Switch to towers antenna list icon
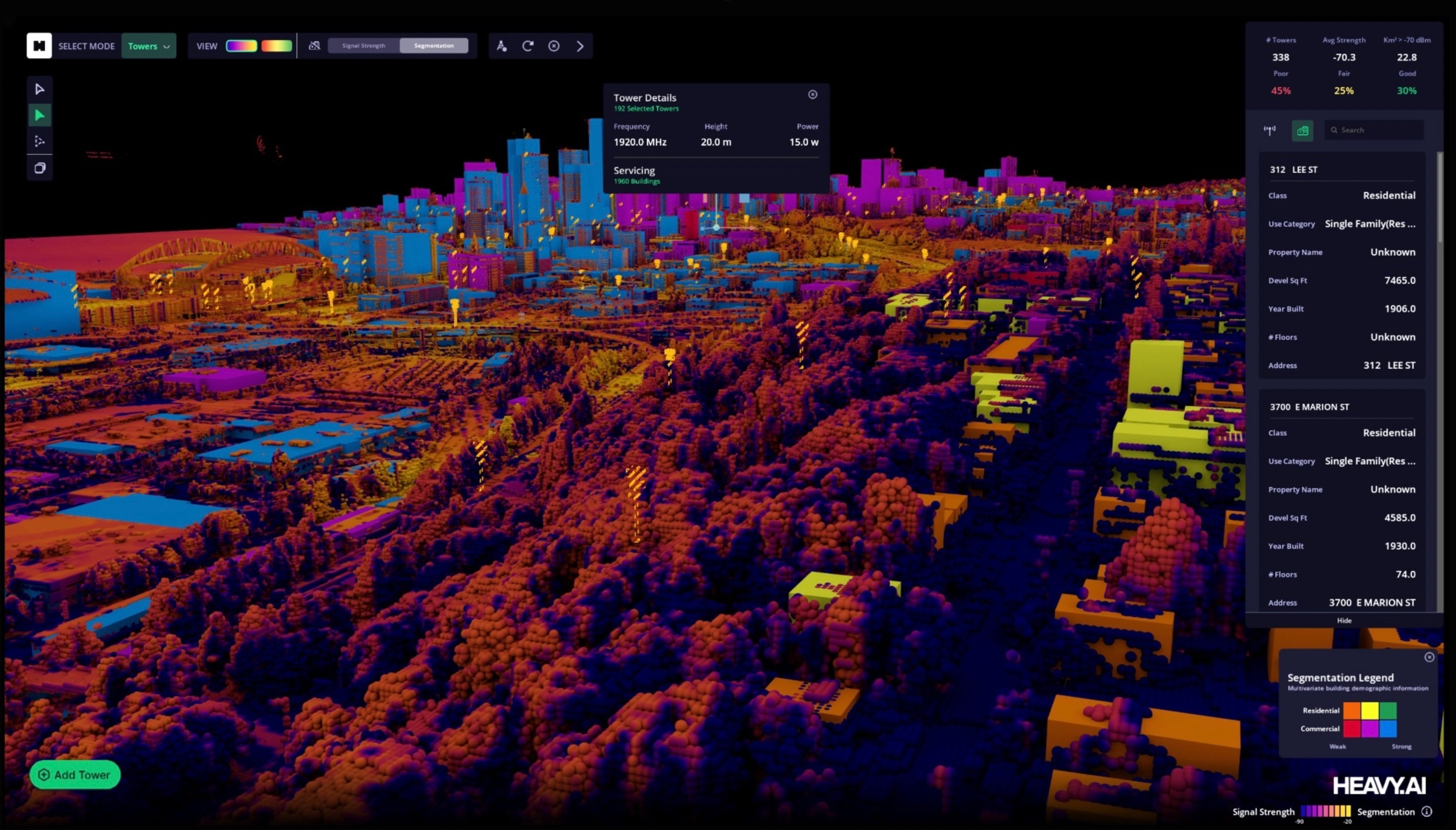This screenshot has height=830, width=1456. click(x=1269, y=130)
